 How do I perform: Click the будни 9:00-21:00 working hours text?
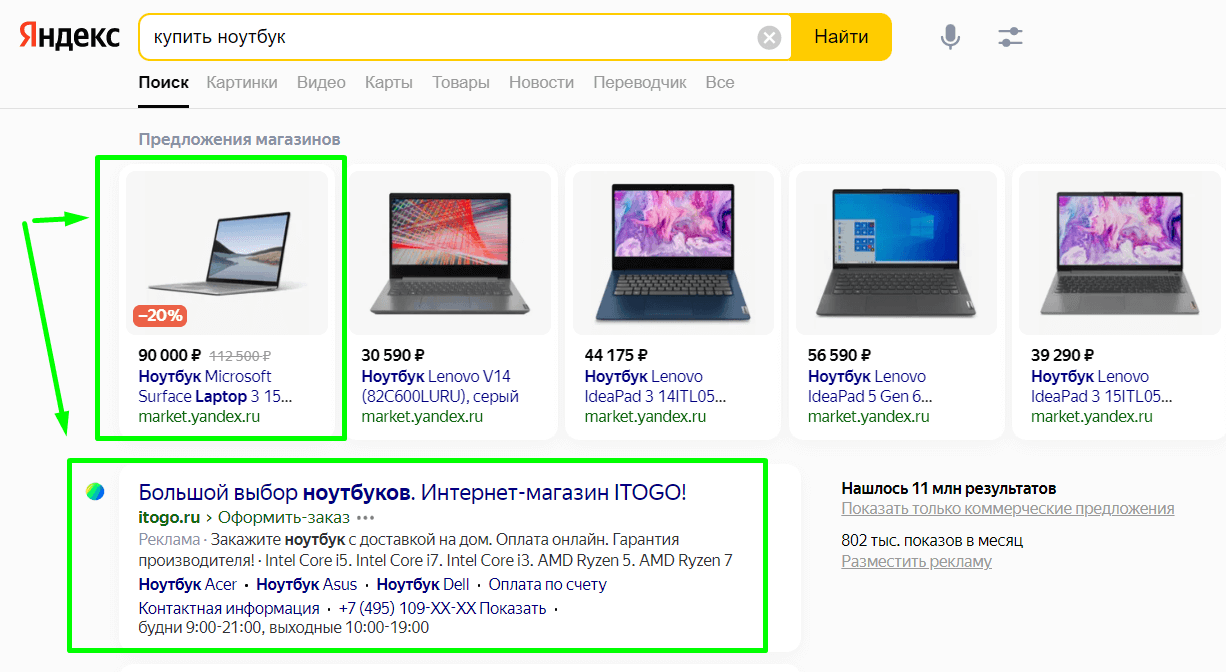tap(284, 628)
